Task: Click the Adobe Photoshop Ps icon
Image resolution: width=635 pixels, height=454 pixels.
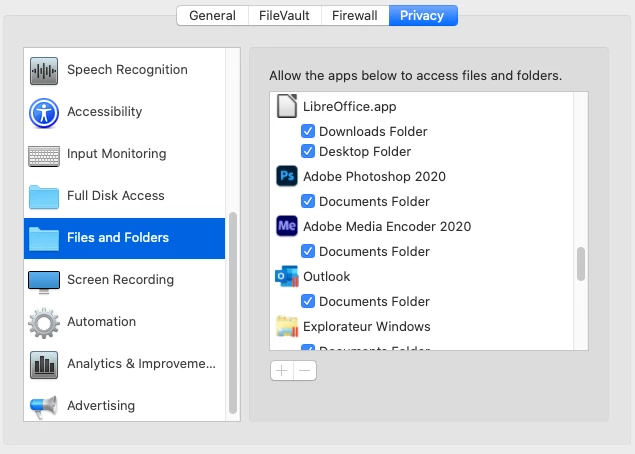Action: tap(287, 176)
